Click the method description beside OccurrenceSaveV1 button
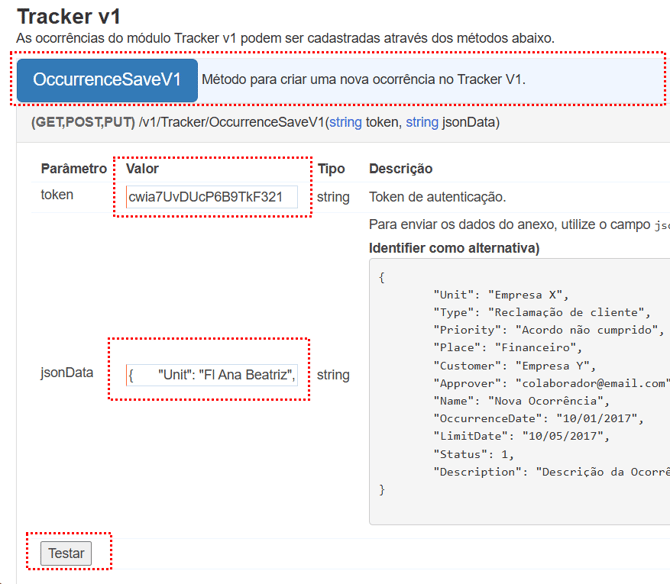 pos(363,80)
